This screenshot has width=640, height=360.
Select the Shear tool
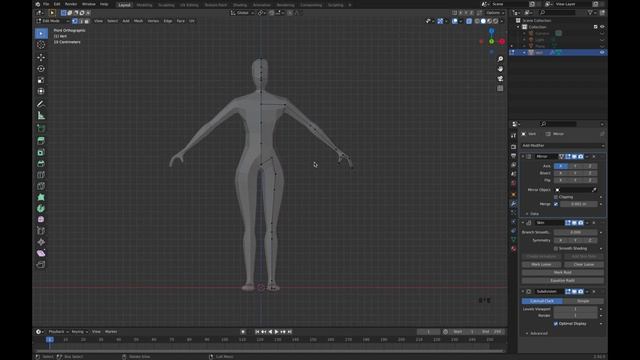tap(41, 253)
